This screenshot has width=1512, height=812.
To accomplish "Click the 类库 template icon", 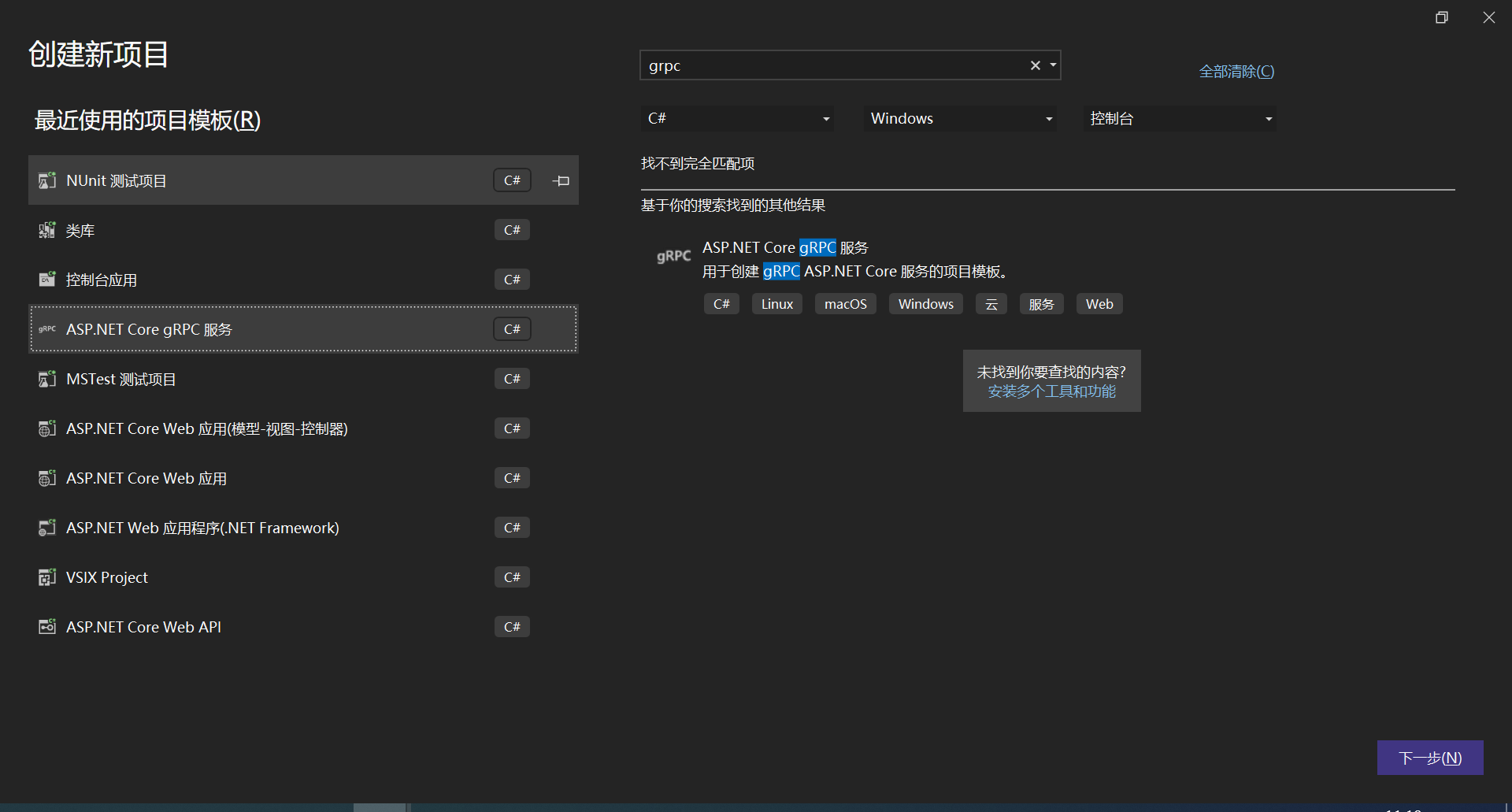I will tap(47, 230).
